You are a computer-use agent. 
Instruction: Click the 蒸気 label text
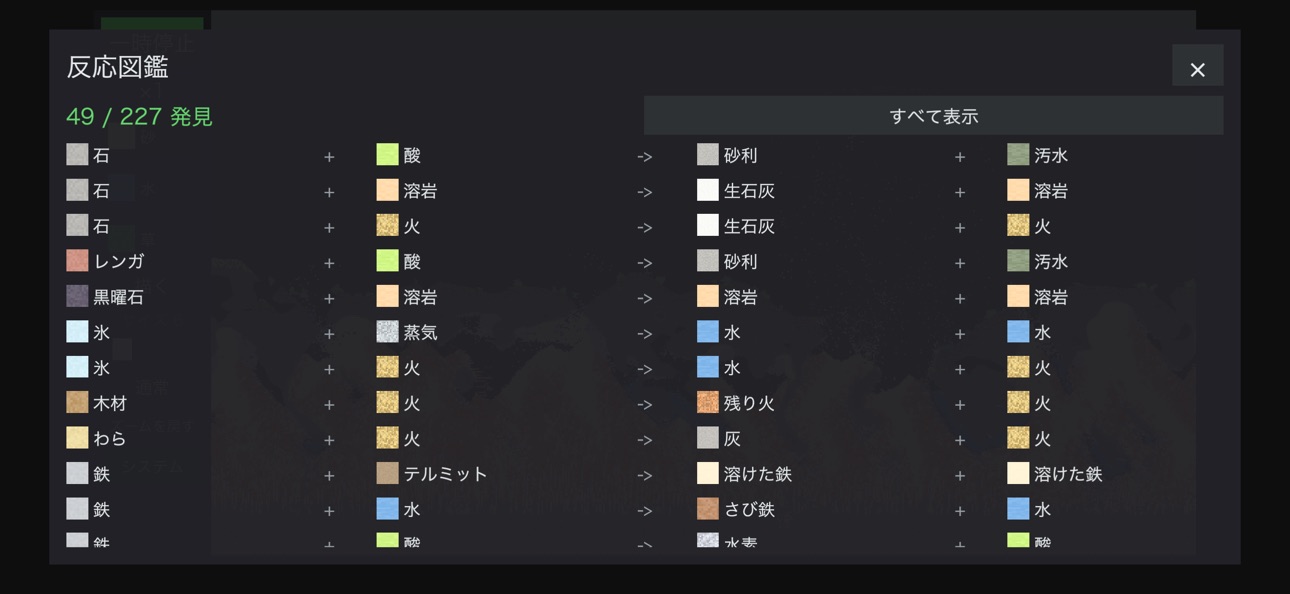click(420, 332)
